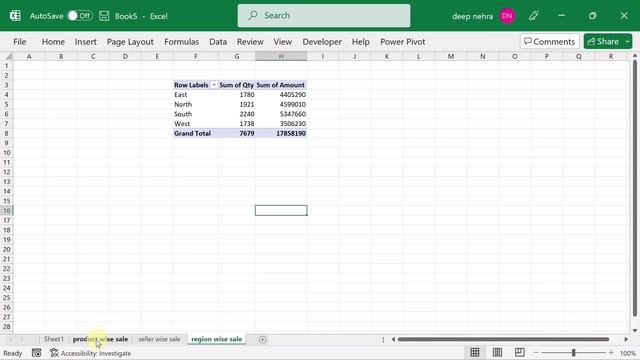Screen dimensions: 640x360
Task: Open the Help tab
Action: [x=360, y=42]
